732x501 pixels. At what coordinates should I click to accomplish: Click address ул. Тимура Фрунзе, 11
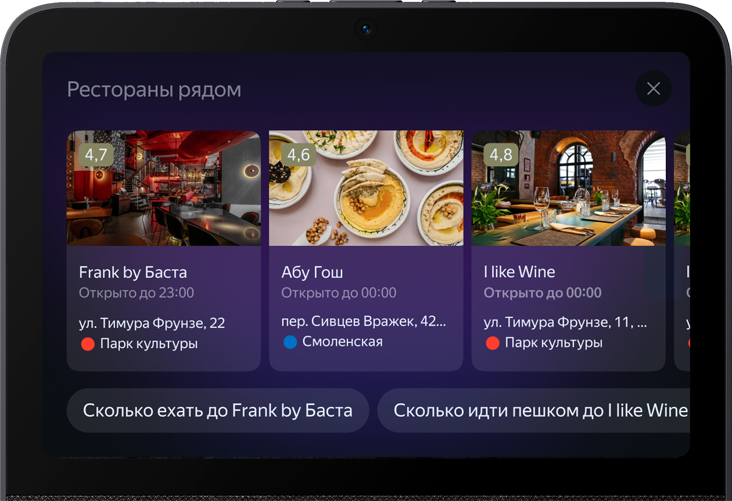565,323
